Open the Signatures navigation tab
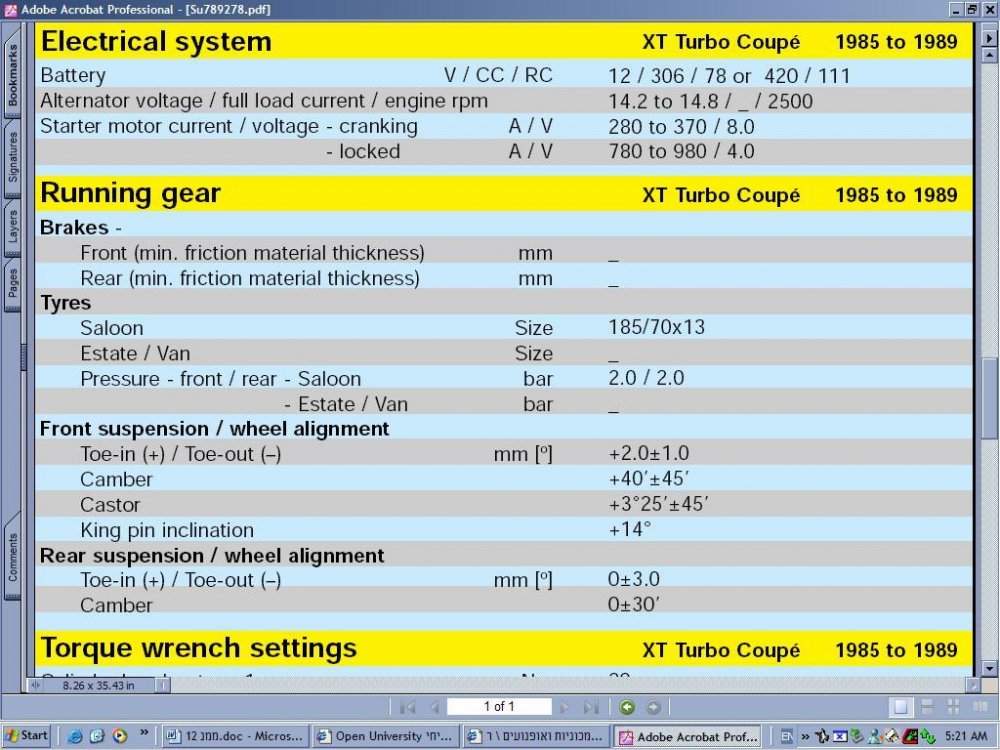Screen dimensions: 1000x750 13,158
